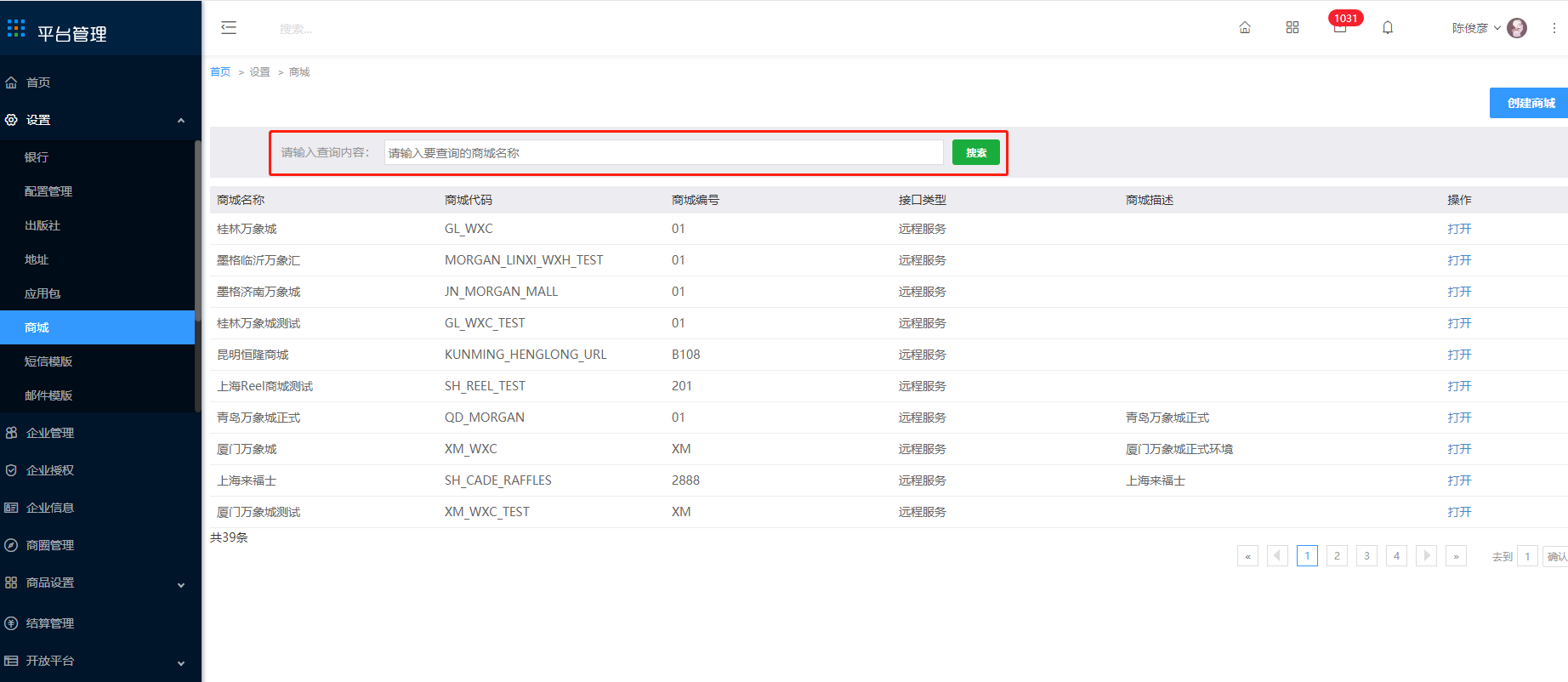
Task: Go to next page arrow
Action: tap(1426, 556)
